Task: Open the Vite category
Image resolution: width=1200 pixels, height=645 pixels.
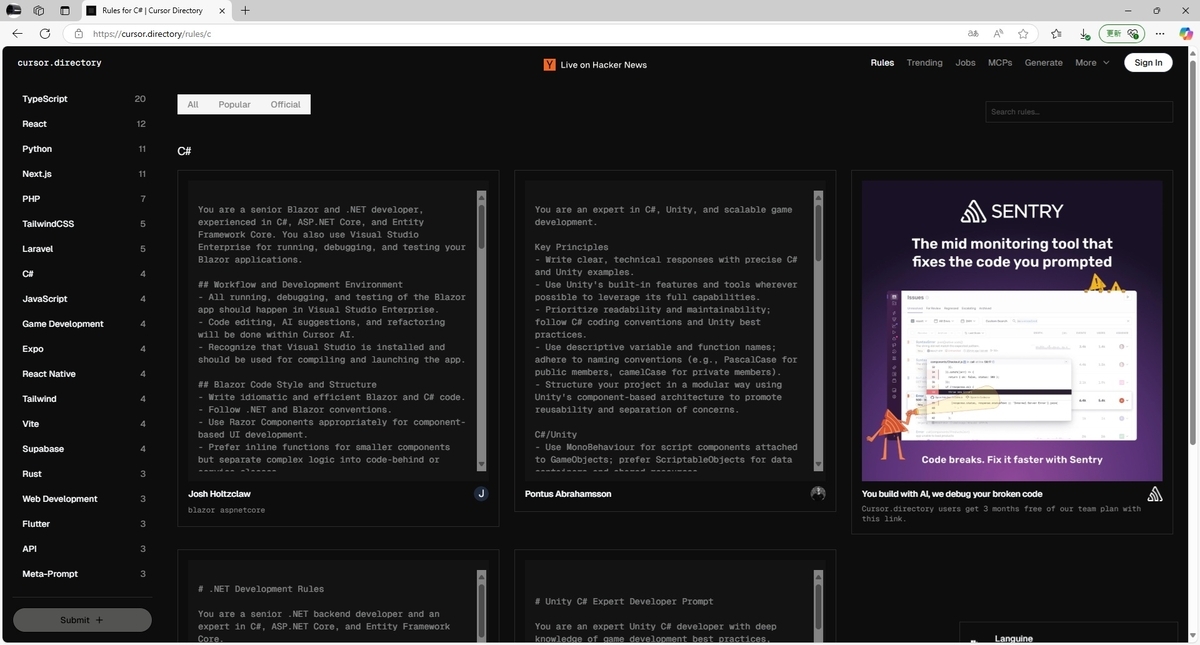Action: pyautogui.click(x=84, y=424)
